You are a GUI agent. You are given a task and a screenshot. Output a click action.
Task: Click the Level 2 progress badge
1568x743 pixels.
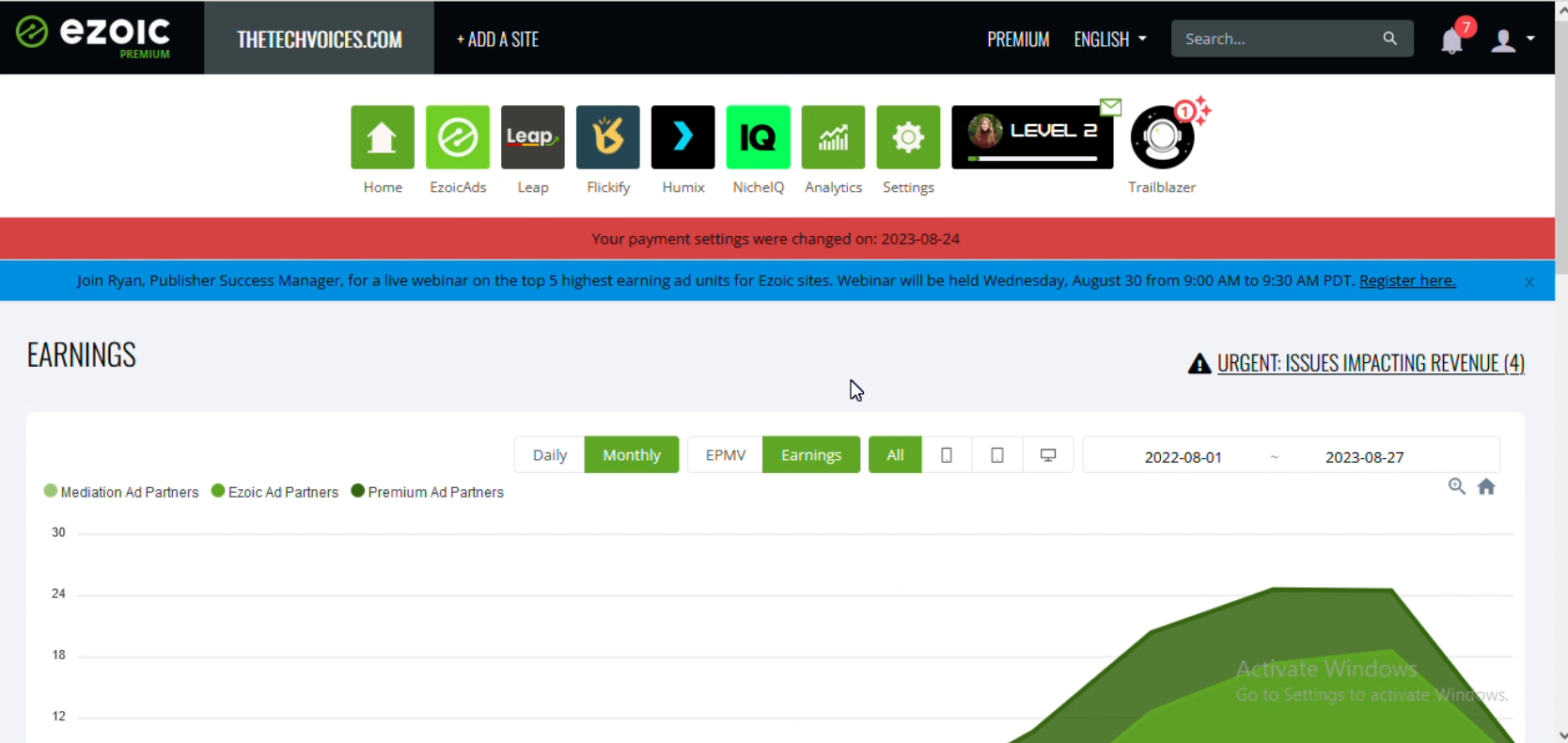[1032, 137]
